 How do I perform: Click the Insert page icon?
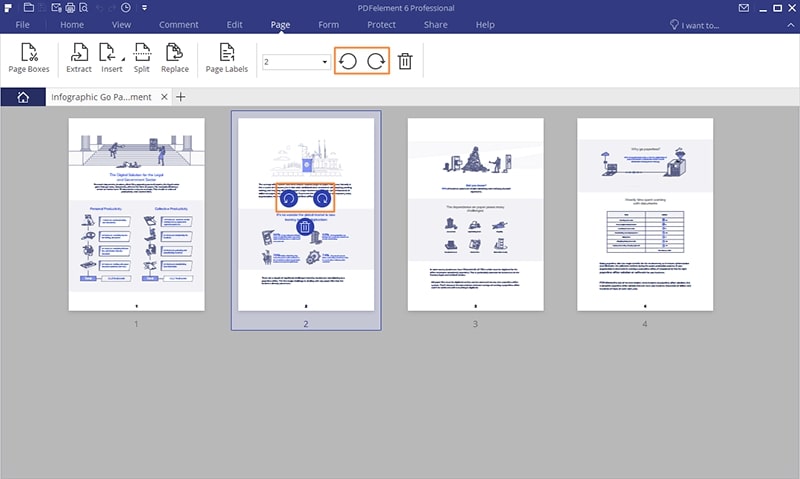(109, 54)
